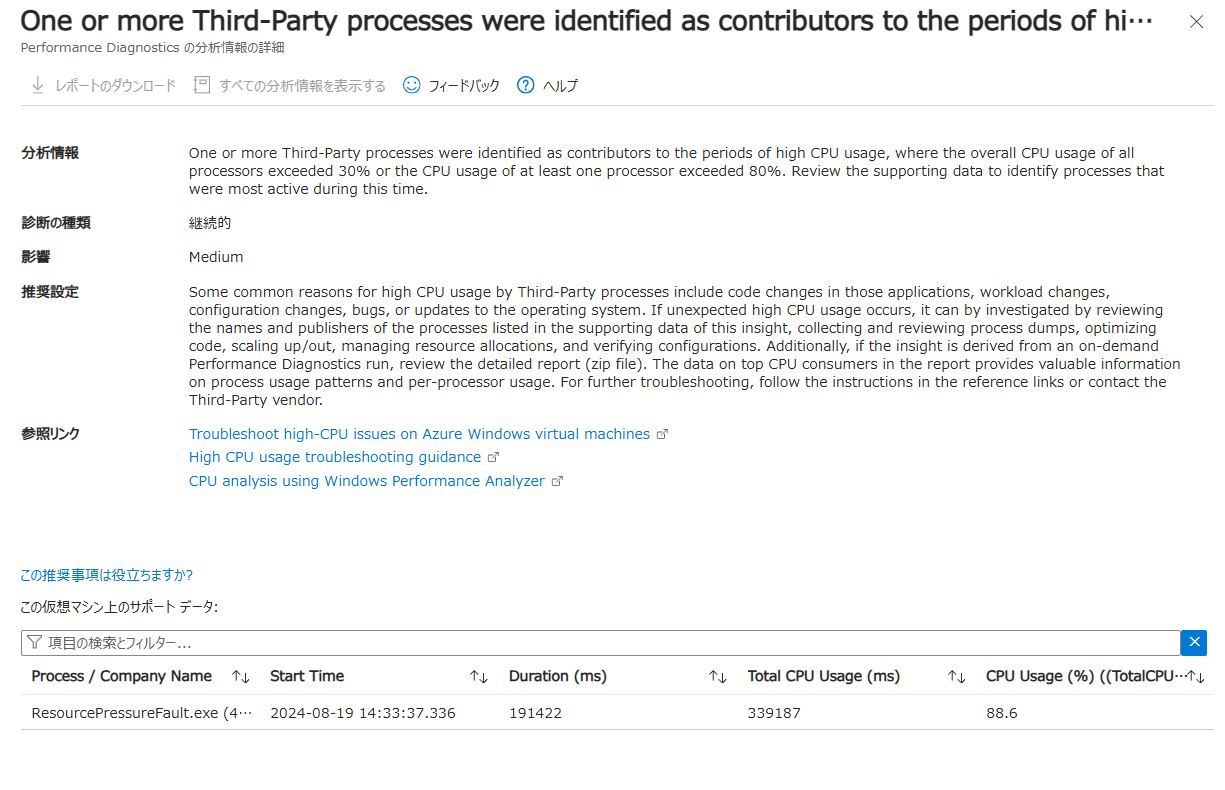Open Troubleshoot high-CPU issues on Azure link

click(x=419, y=434)
